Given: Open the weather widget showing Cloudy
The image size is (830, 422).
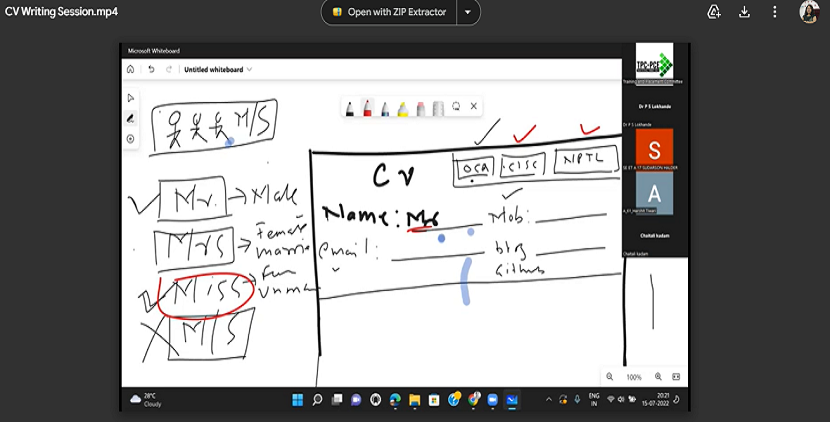Looking at the screenshot, I should tap(146, 400).
